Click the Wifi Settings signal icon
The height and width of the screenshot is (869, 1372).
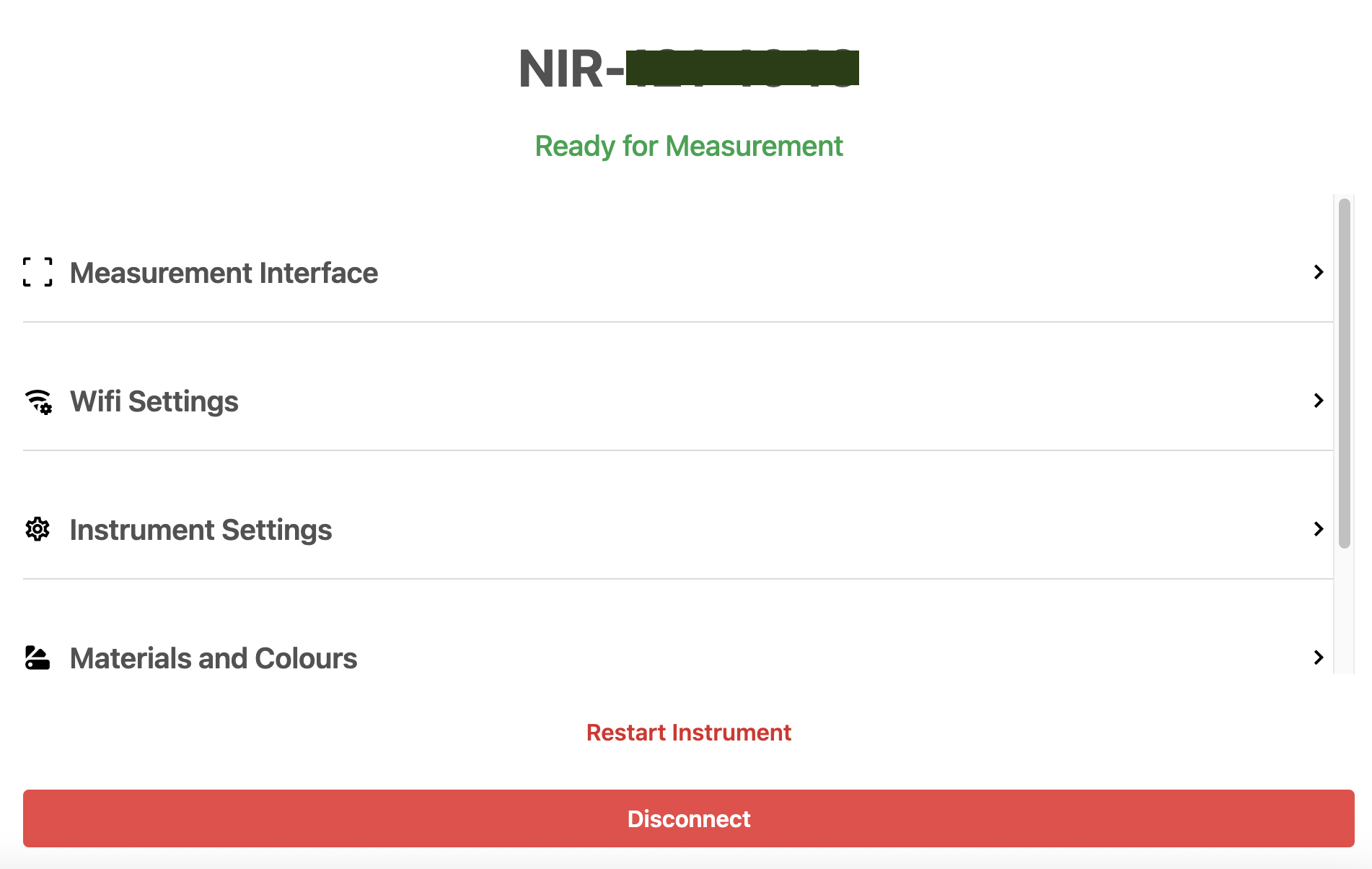click(x=38, y=401)
